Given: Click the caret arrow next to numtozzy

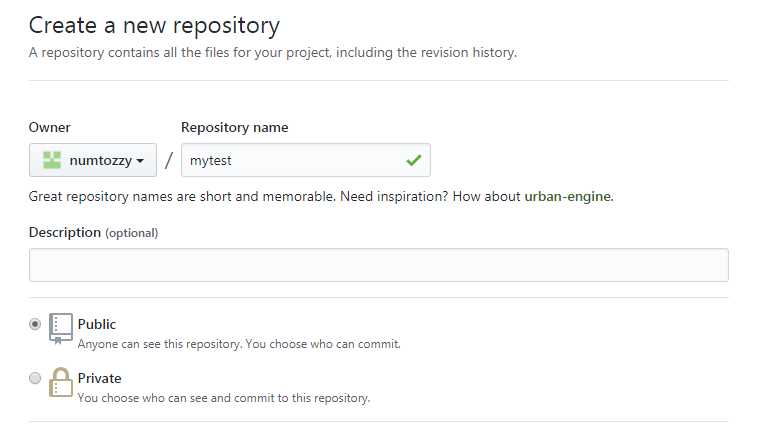Looking at the screenshot, I should click(140, 161).
